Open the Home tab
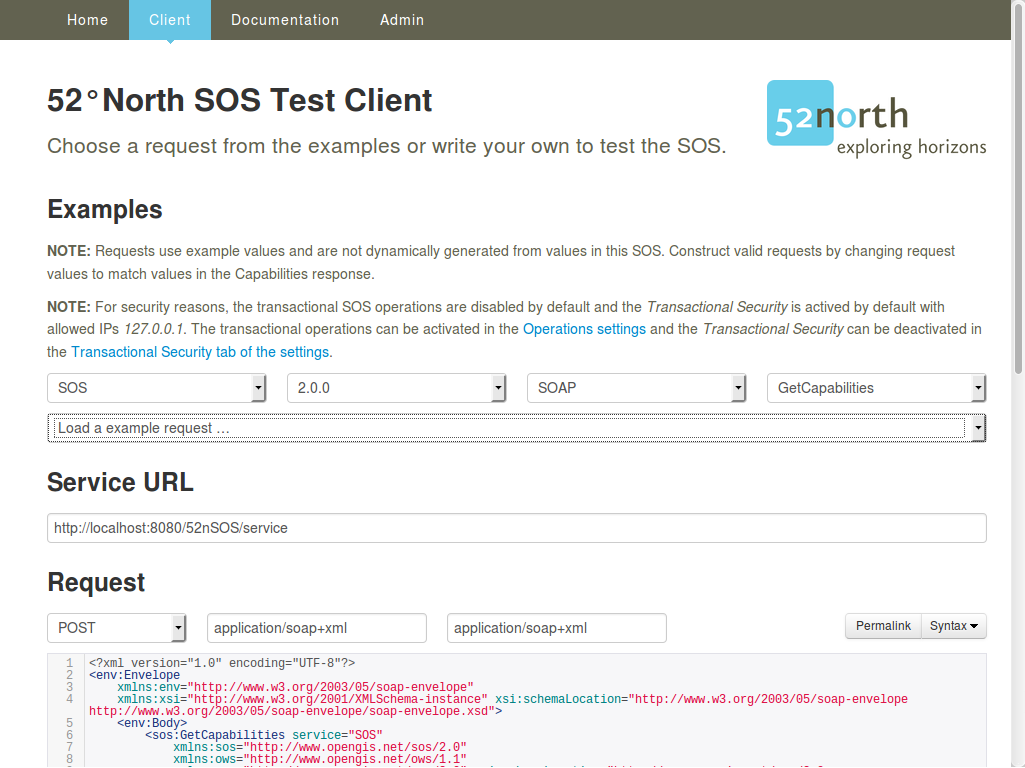 (x=88, y=20)
